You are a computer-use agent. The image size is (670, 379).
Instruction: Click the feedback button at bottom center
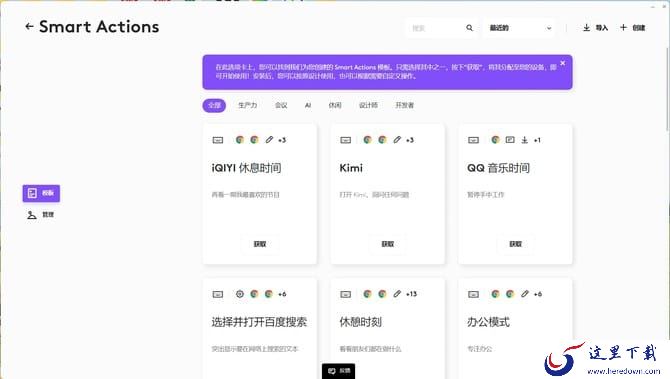click(338, 370)
